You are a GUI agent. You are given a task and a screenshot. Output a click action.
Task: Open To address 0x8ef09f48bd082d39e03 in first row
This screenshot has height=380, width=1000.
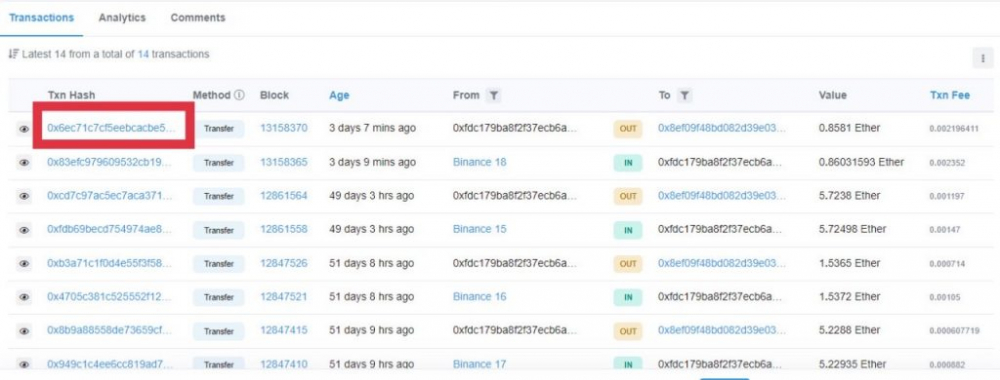point(722,128)
